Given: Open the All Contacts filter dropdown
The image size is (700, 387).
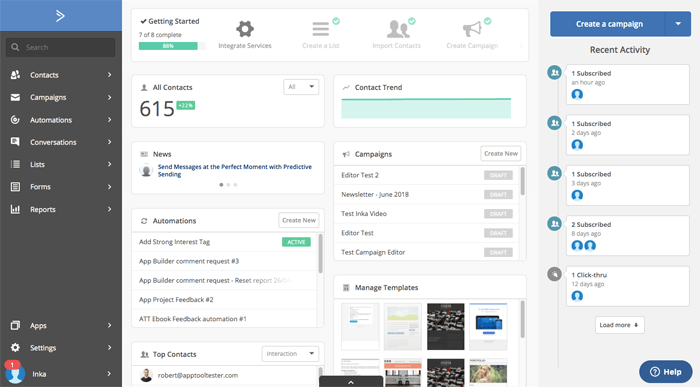Looking at the screenshot, I should (301, 87).
